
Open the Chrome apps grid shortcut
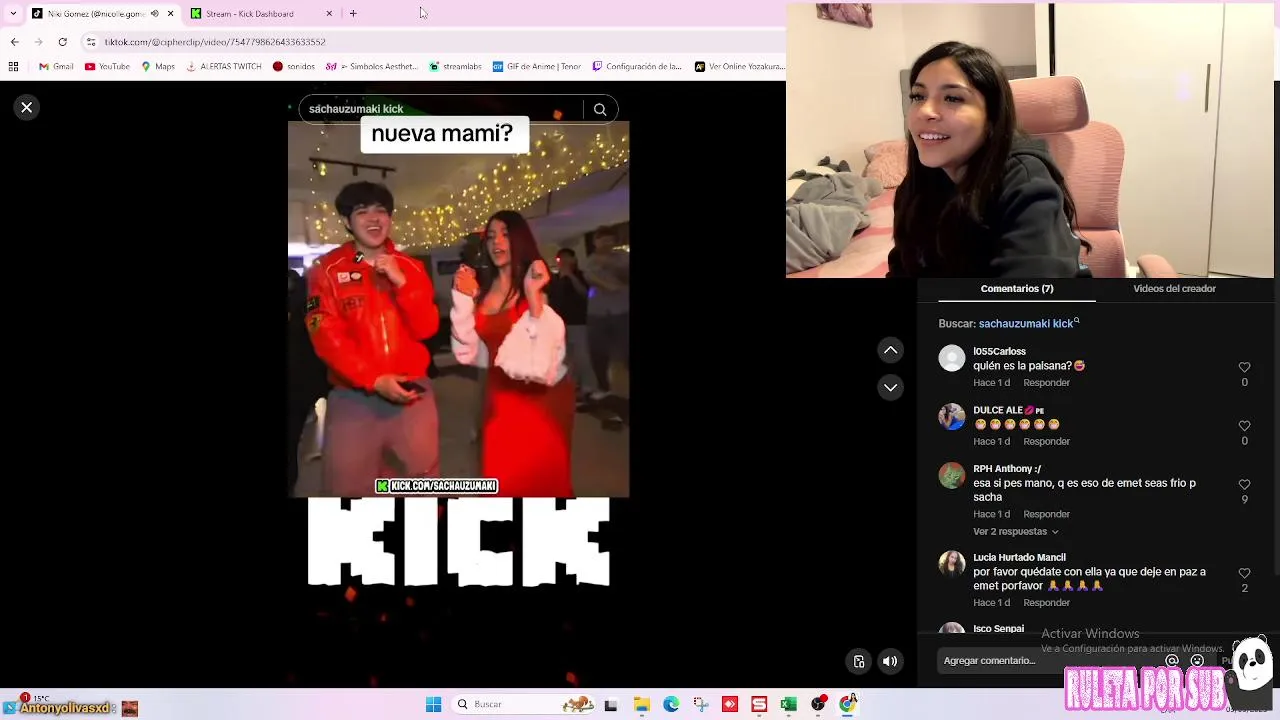(x=13, y=67)
